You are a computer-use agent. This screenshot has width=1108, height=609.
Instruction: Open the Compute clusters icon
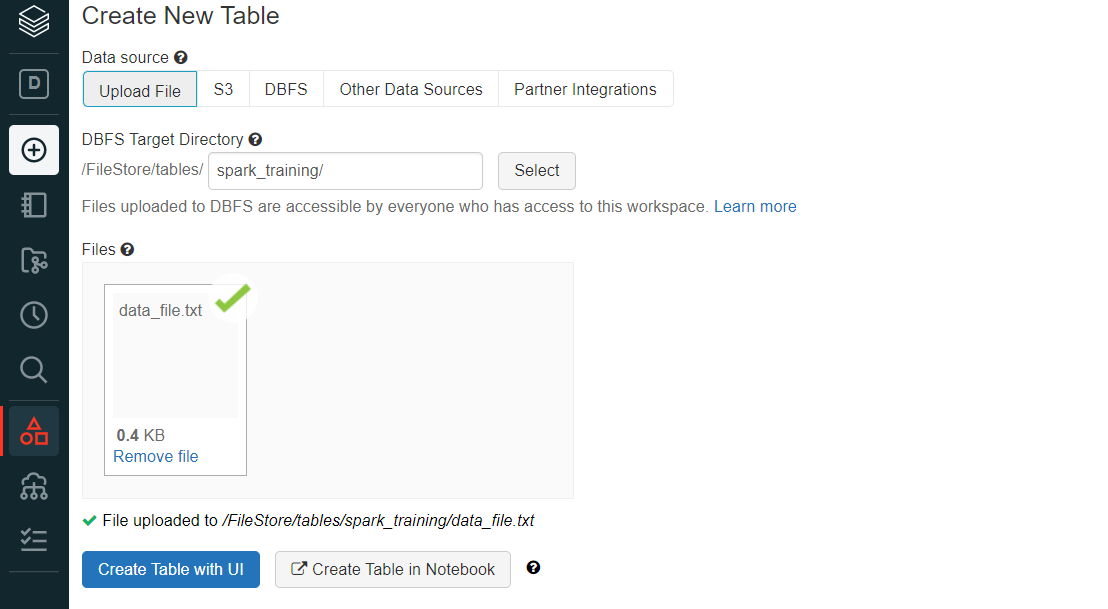point(33,487)
